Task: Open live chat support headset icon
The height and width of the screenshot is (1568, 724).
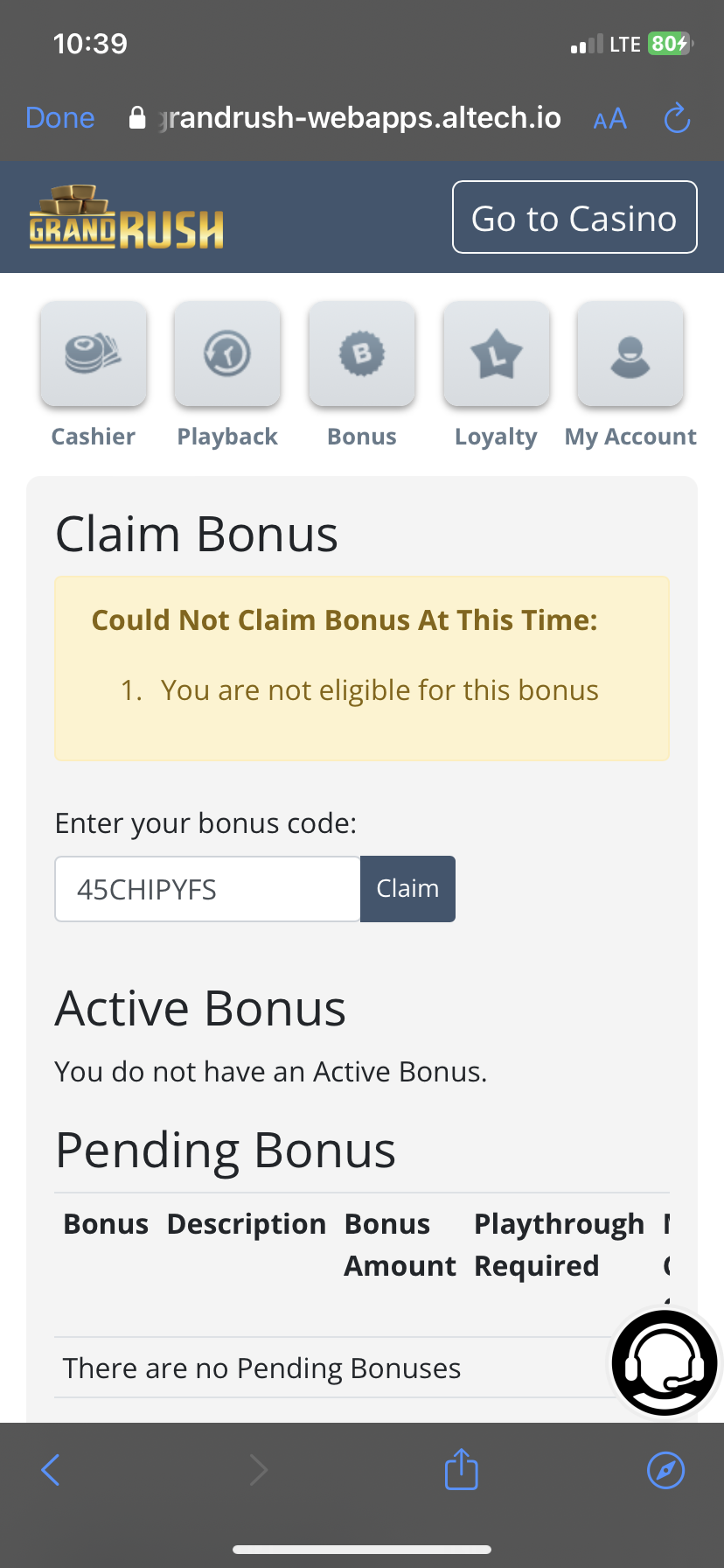Action: (x=665, y=1362)
